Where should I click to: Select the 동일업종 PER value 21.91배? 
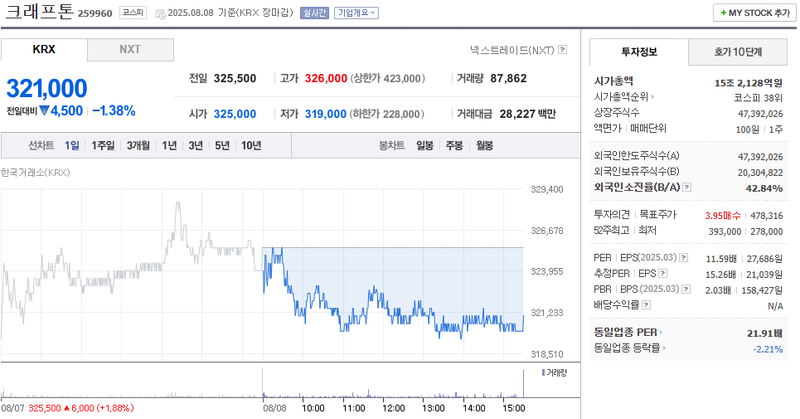(765, 333)
